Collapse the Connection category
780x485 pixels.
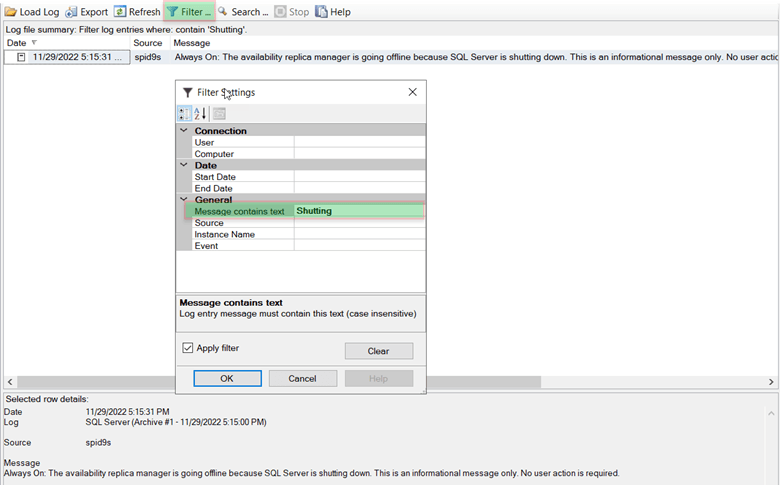click(x=184, y=130)
